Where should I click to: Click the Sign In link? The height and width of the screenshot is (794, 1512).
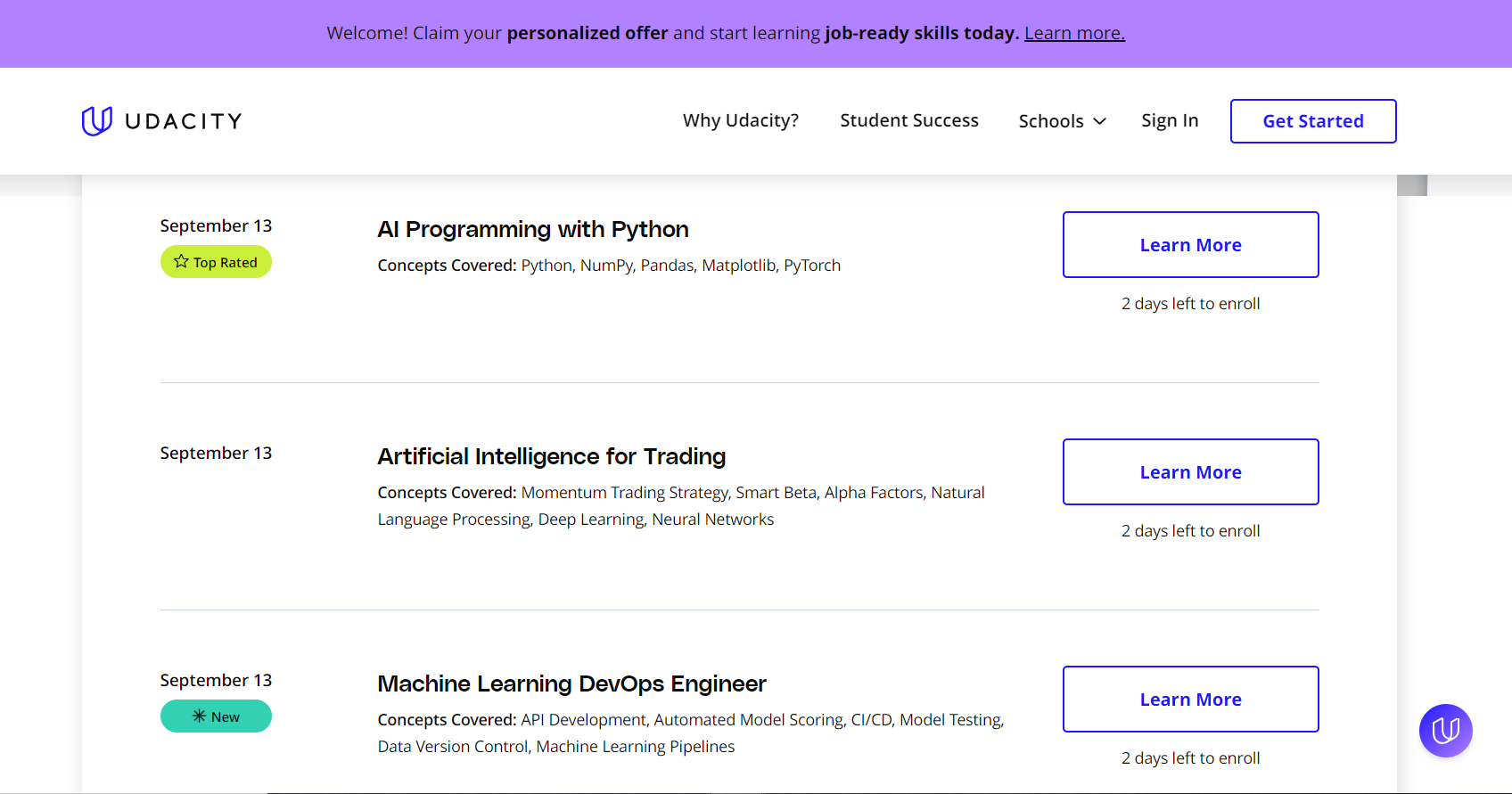point(1169,120)
